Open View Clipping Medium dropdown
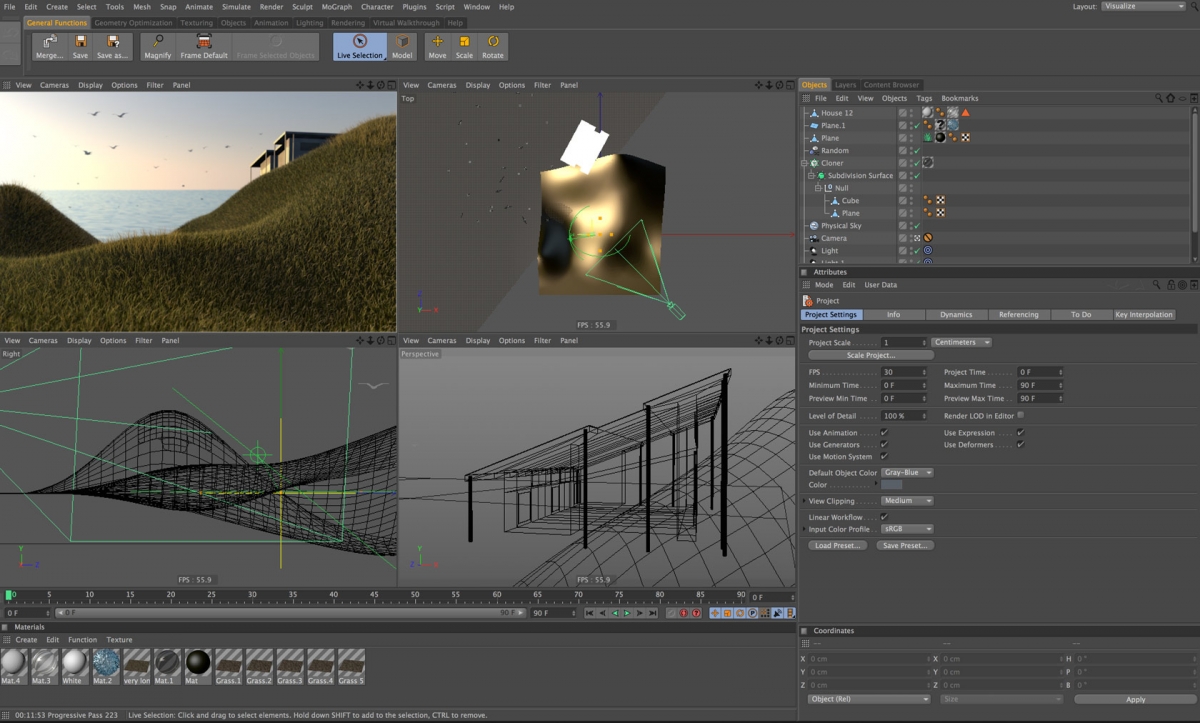1200x723 pixels. click(907, 500)
